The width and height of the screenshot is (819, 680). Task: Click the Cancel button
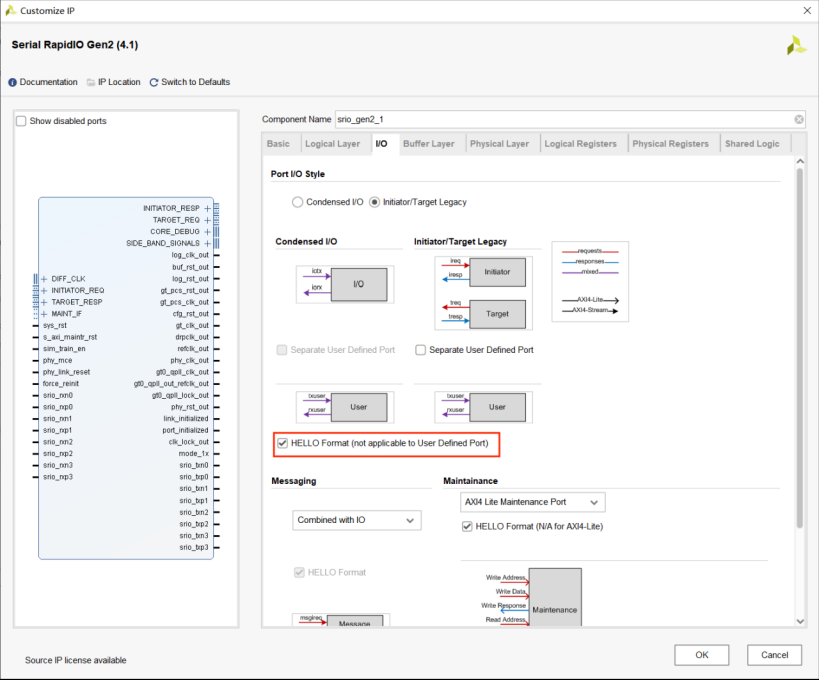click(x=774, y=655)
